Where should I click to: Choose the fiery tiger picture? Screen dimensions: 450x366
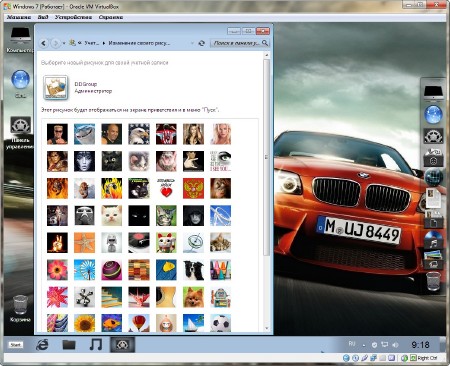pos(57,188)
